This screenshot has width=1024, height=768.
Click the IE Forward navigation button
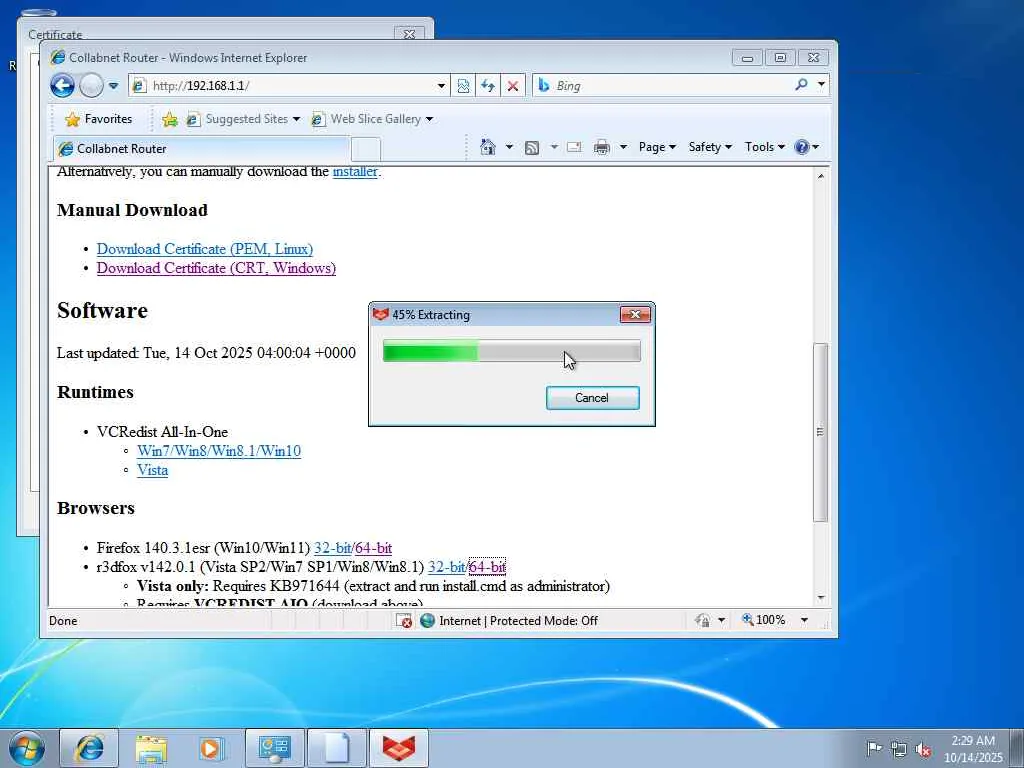click(x=91, y=86)
